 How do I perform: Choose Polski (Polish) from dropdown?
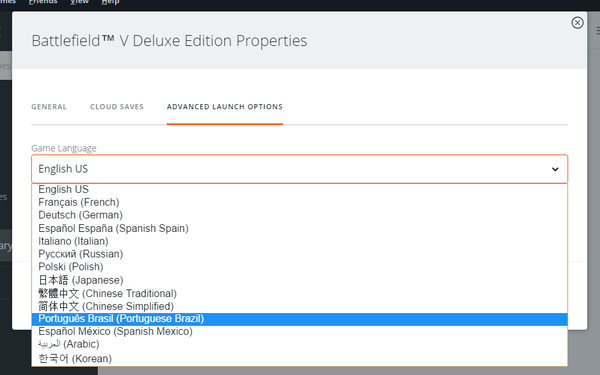pyautogui.click(x=300, y=267)
